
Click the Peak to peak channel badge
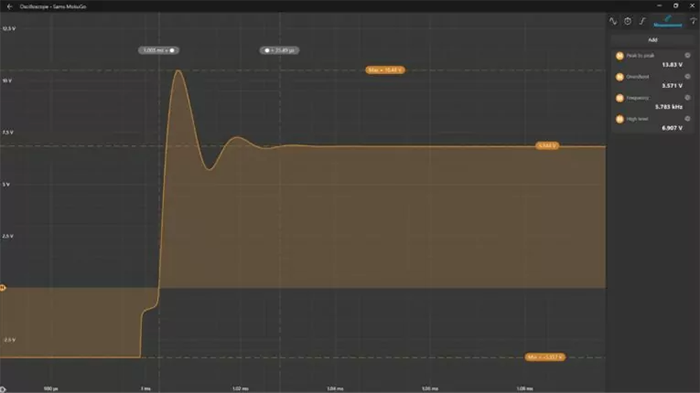coord(620,56)
